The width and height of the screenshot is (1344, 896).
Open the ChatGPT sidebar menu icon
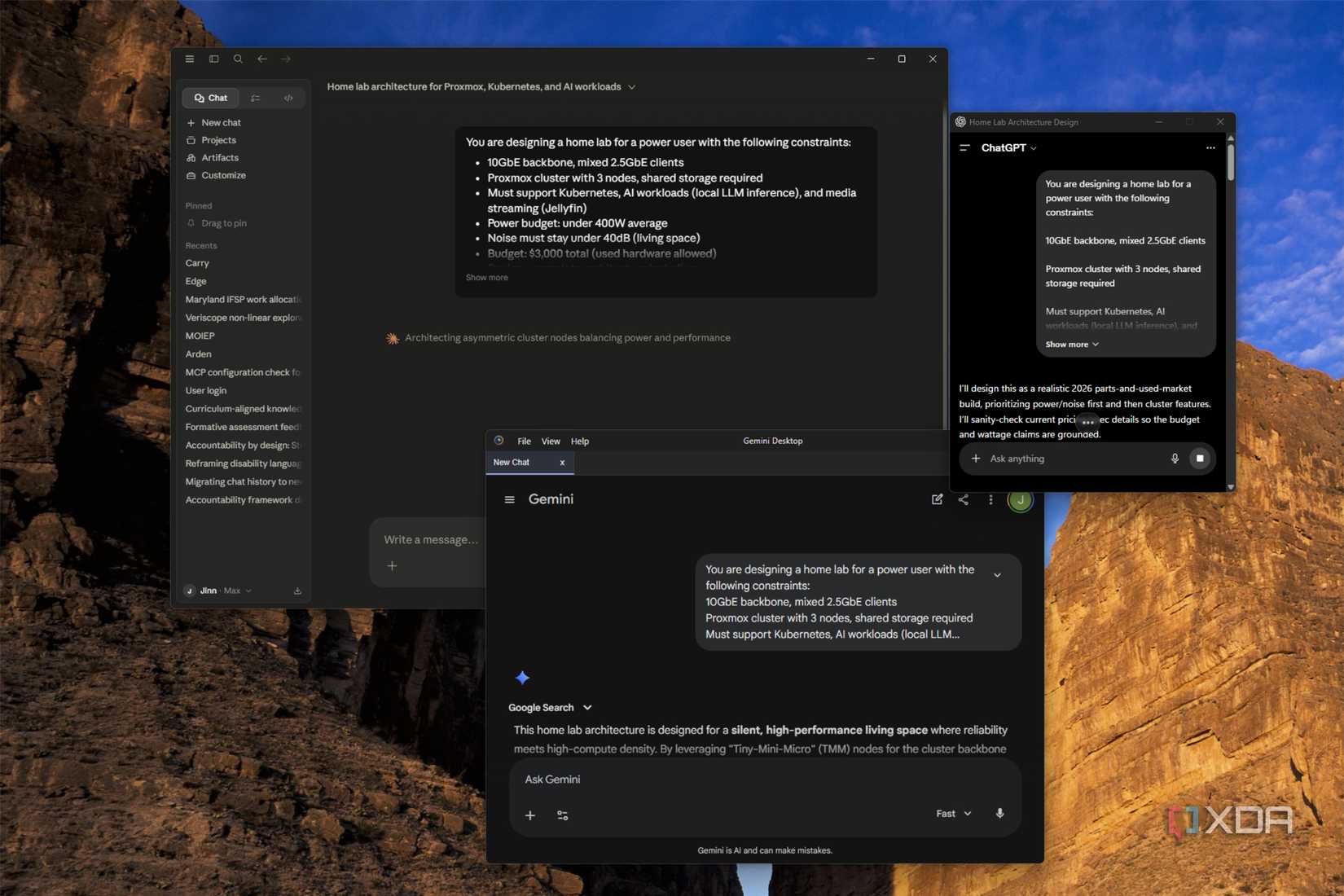964,148
